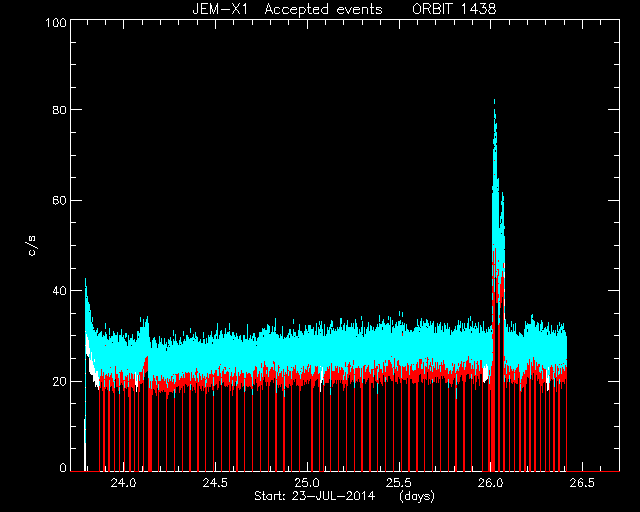
Task: Click the 20 y-axis tick label
Action: 59,381
